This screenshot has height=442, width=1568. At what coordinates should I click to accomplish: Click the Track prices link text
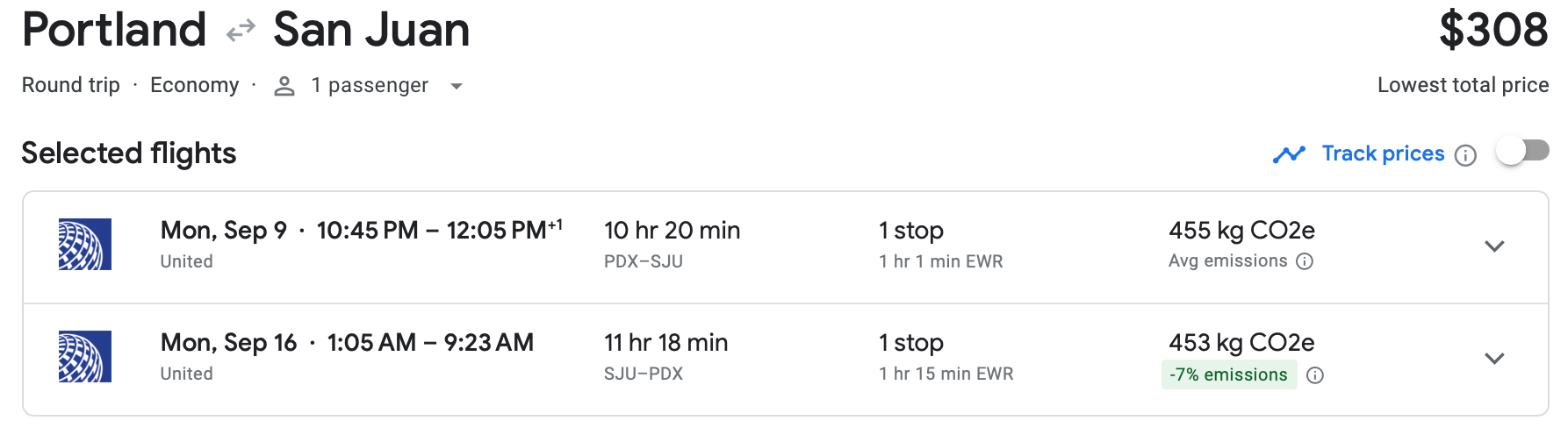pos(1383,153)
